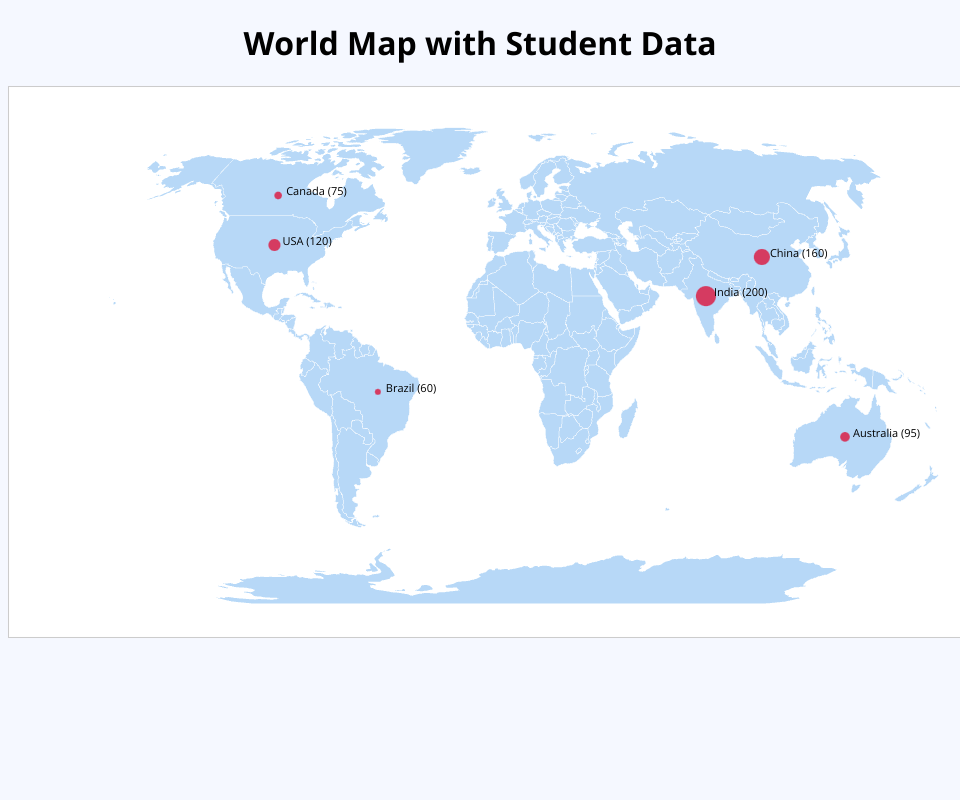Click the "India (200)" label text
The height and width of the screenshot is (800, 960).
coord(741,292)
